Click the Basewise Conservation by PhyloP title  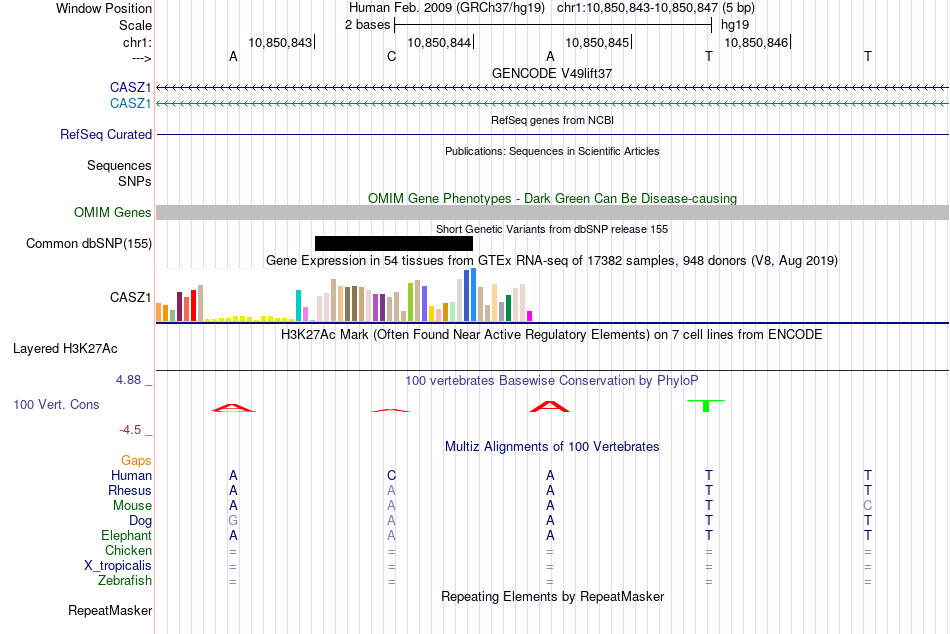tap(552, 381)
